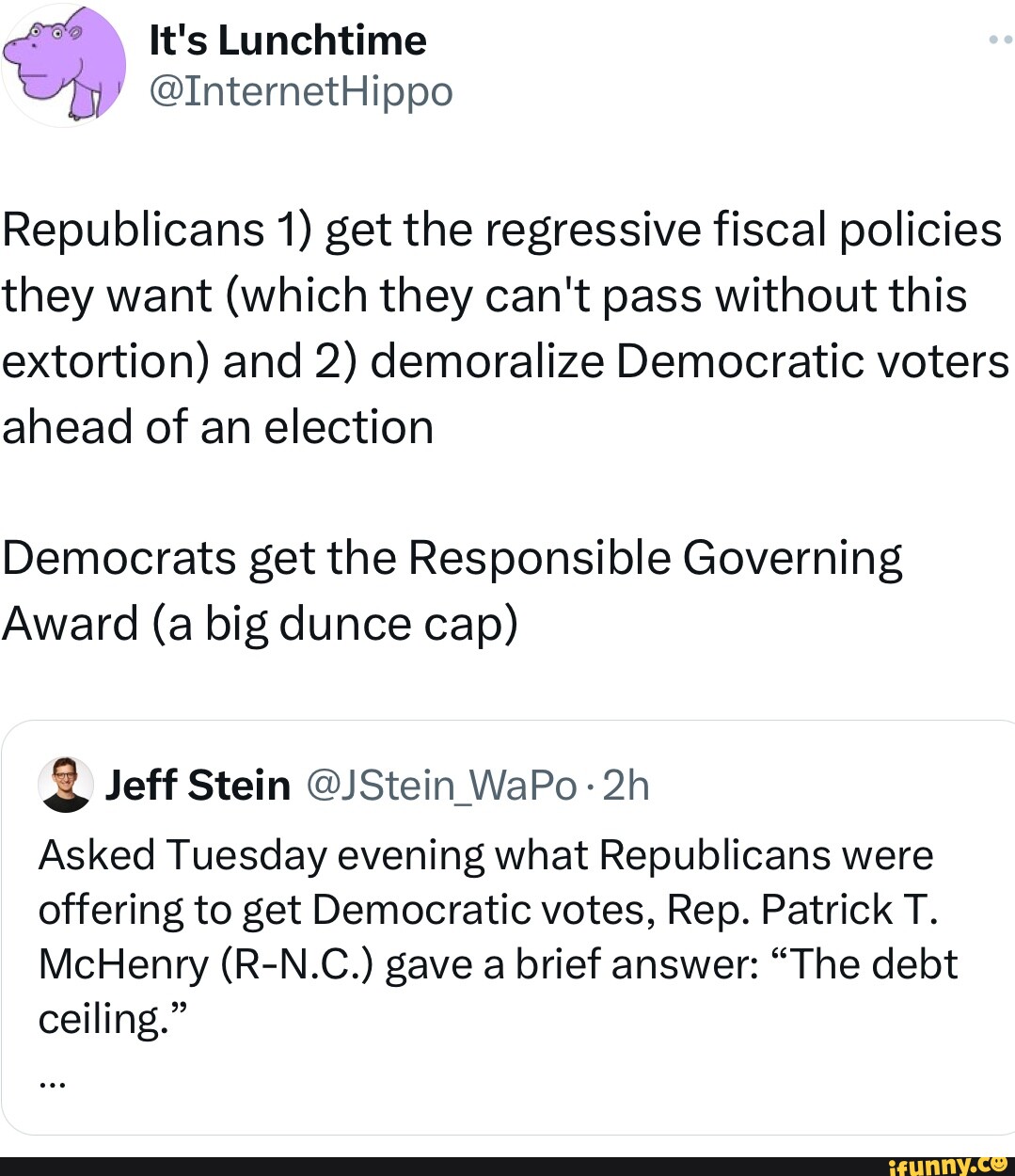
Task: Click the "Responsible Governing Award" sentence
Action: pyautogui.click(x=452, y=559)
